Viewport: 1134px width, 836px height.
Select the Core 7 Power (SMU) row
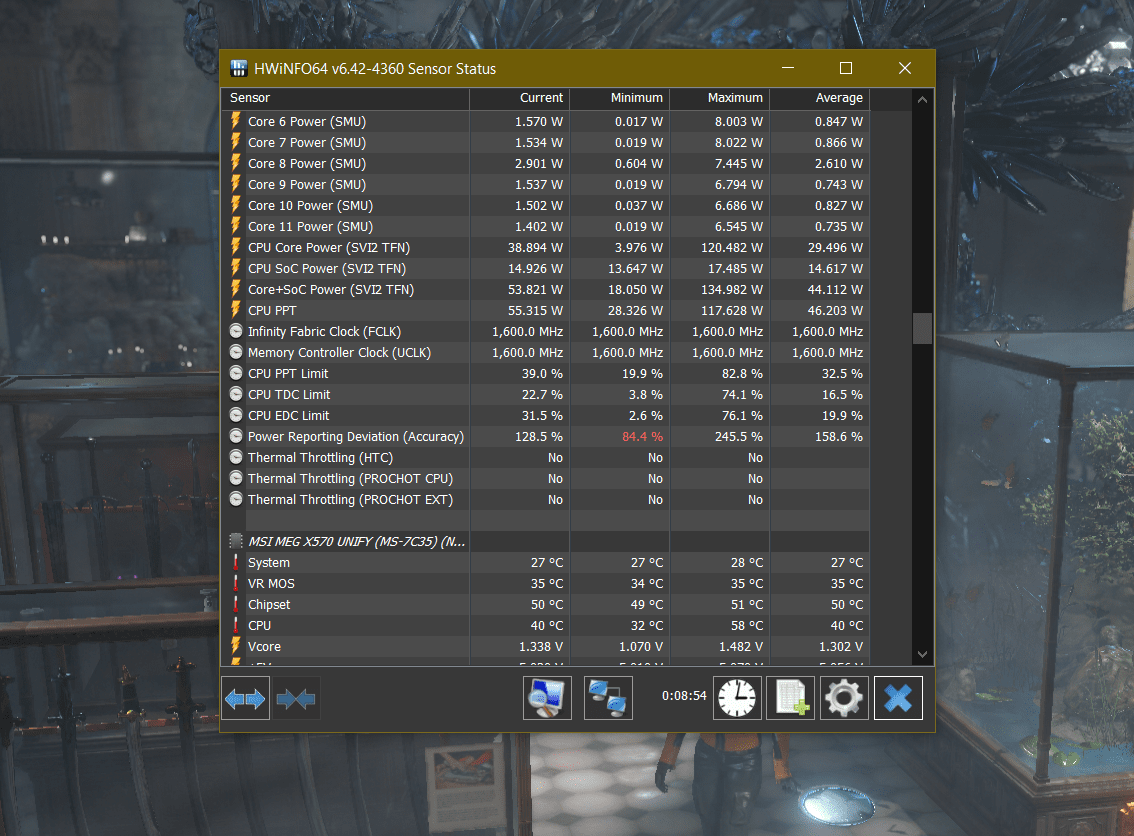(x=545, y=142)
